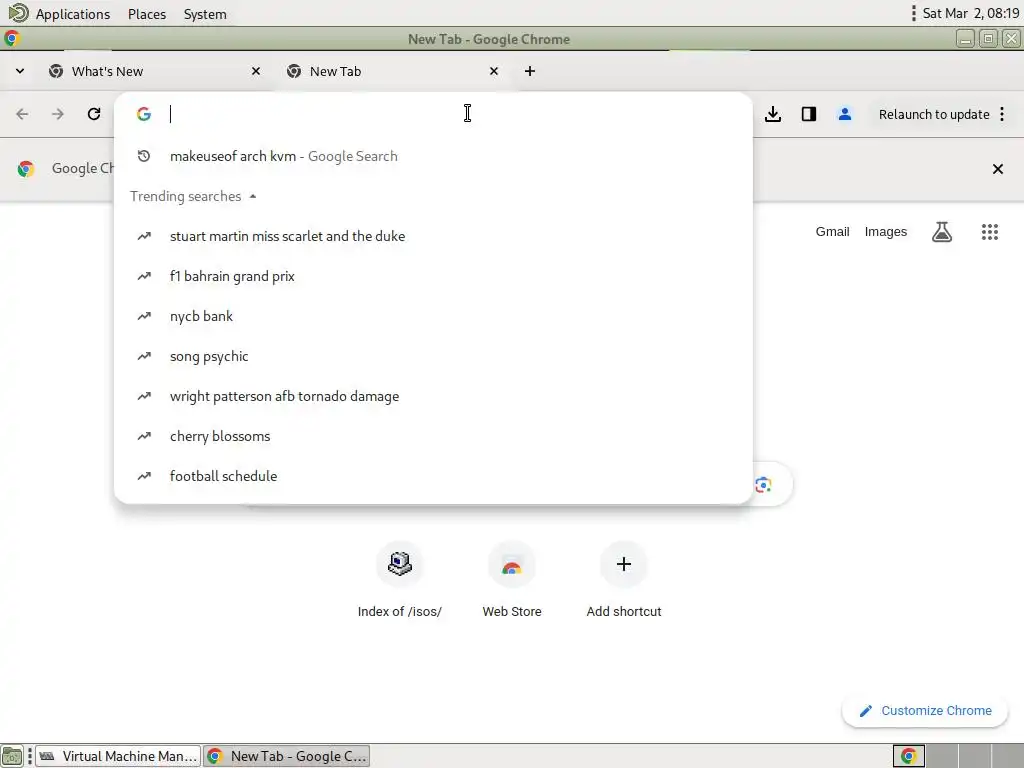Click the browser back arrow
The image size is (1024, 768).
(x=22, y=114)
